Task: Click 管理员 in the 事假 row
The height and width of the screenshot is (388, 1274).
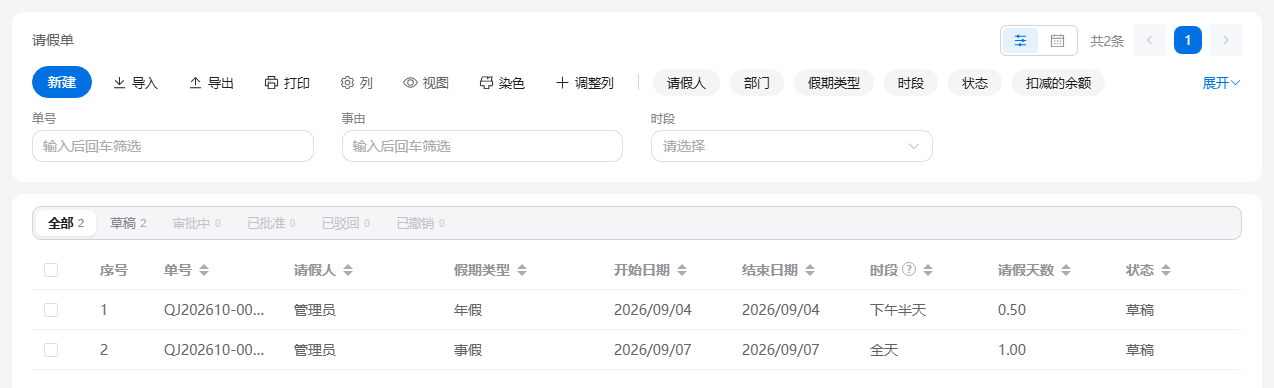Action: point(314,350)
